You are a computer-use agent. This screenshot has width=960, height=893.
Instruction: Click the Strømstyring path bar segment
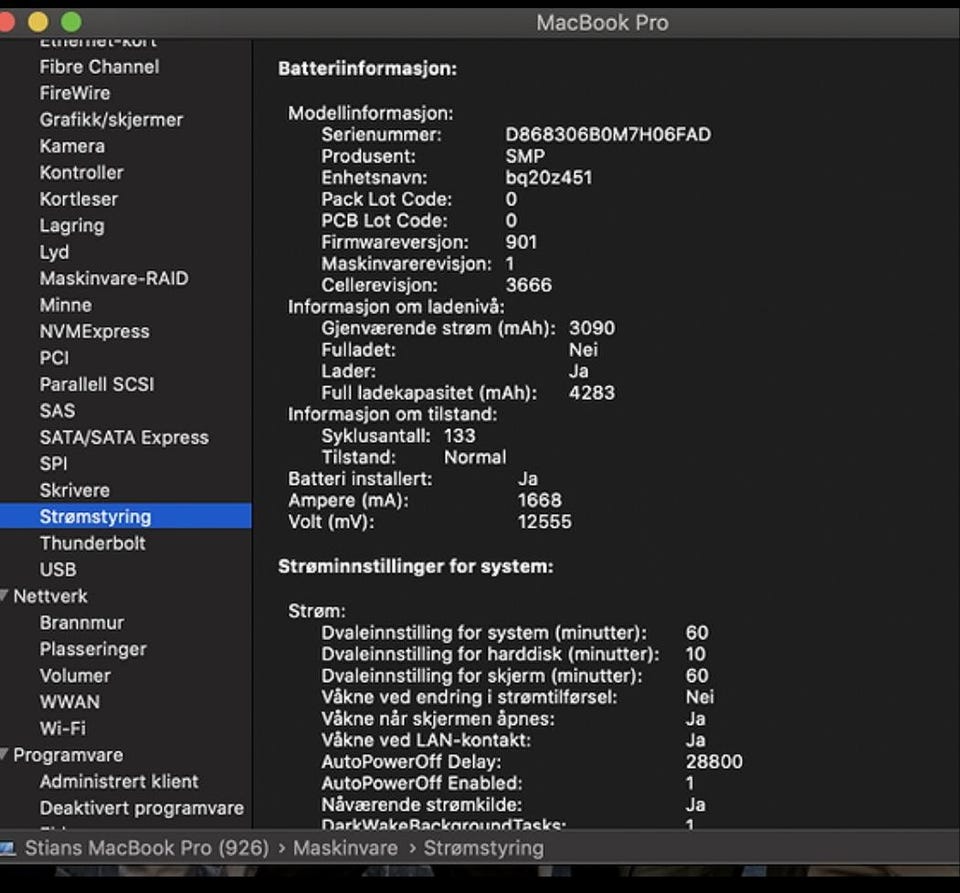click(x=483, y=848)
